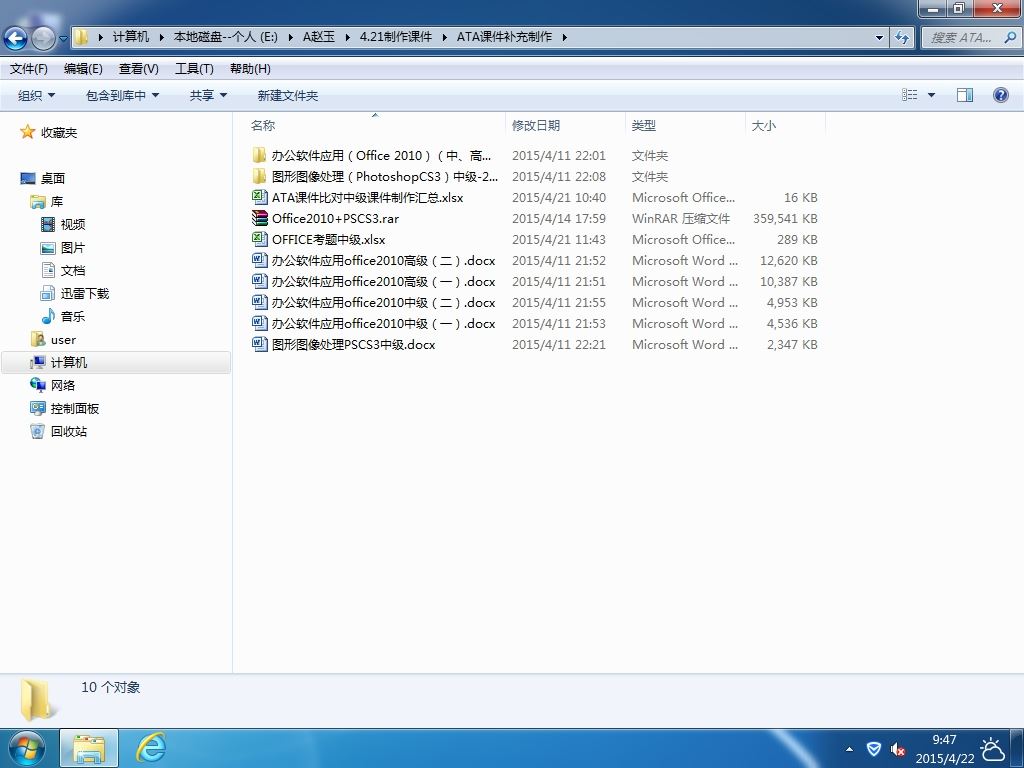Click the 文档 library icon
This screenshot has height=768, width=1024.
point(48,270)
